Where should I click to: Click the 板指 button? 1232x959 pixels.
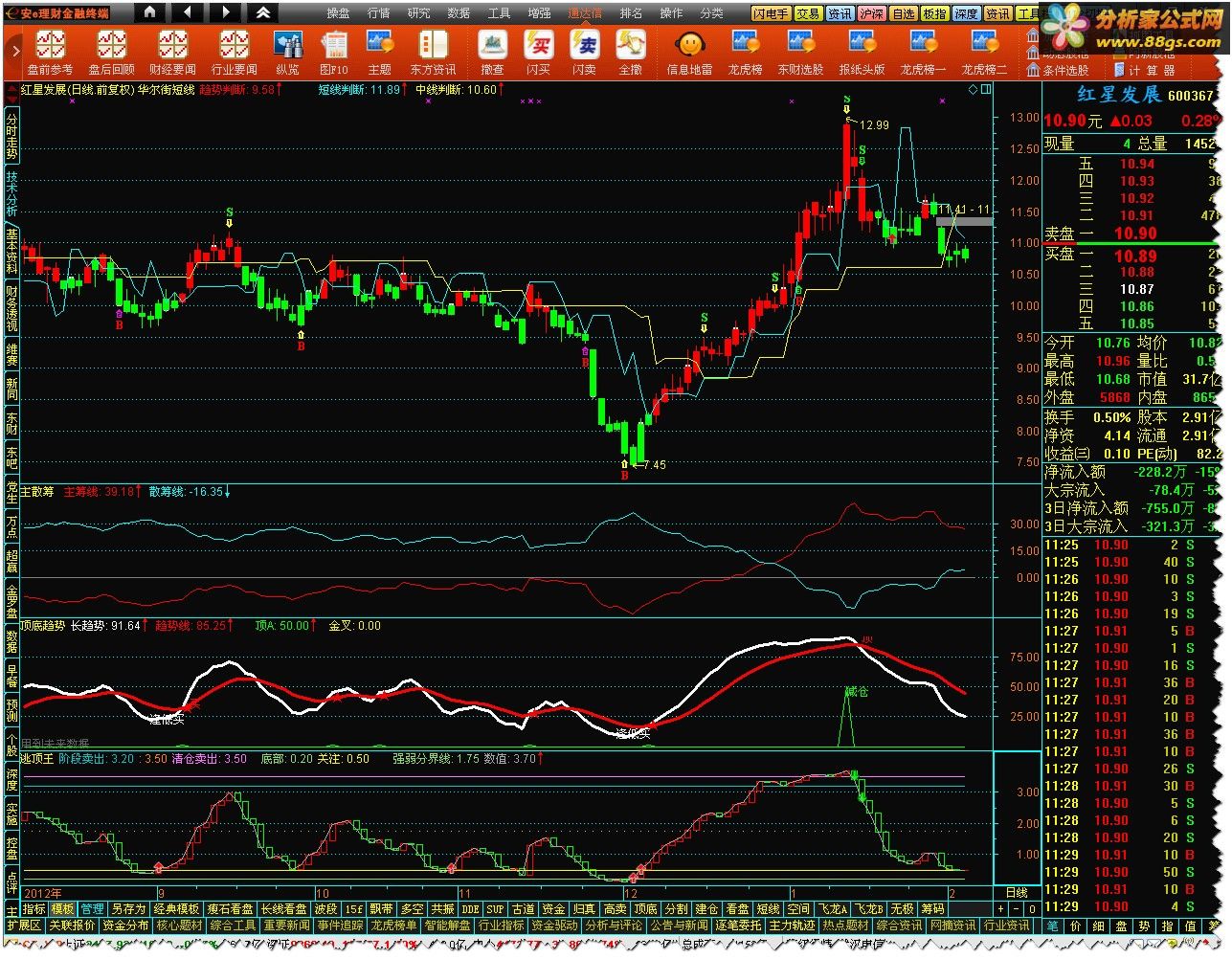point(935,13)
